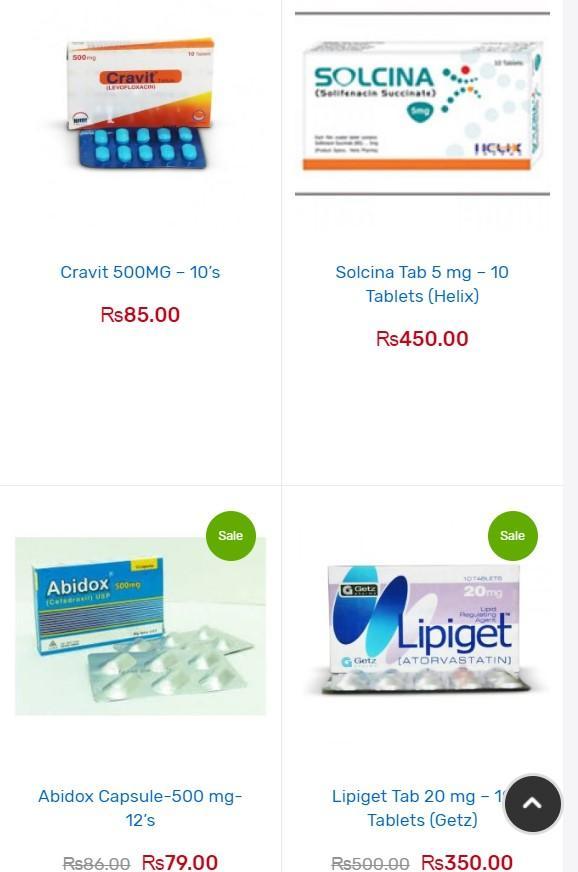Open the Solcina Tab 5 mg title link
578x872 pixels.
pyautogui.click(x=422, y=284)
